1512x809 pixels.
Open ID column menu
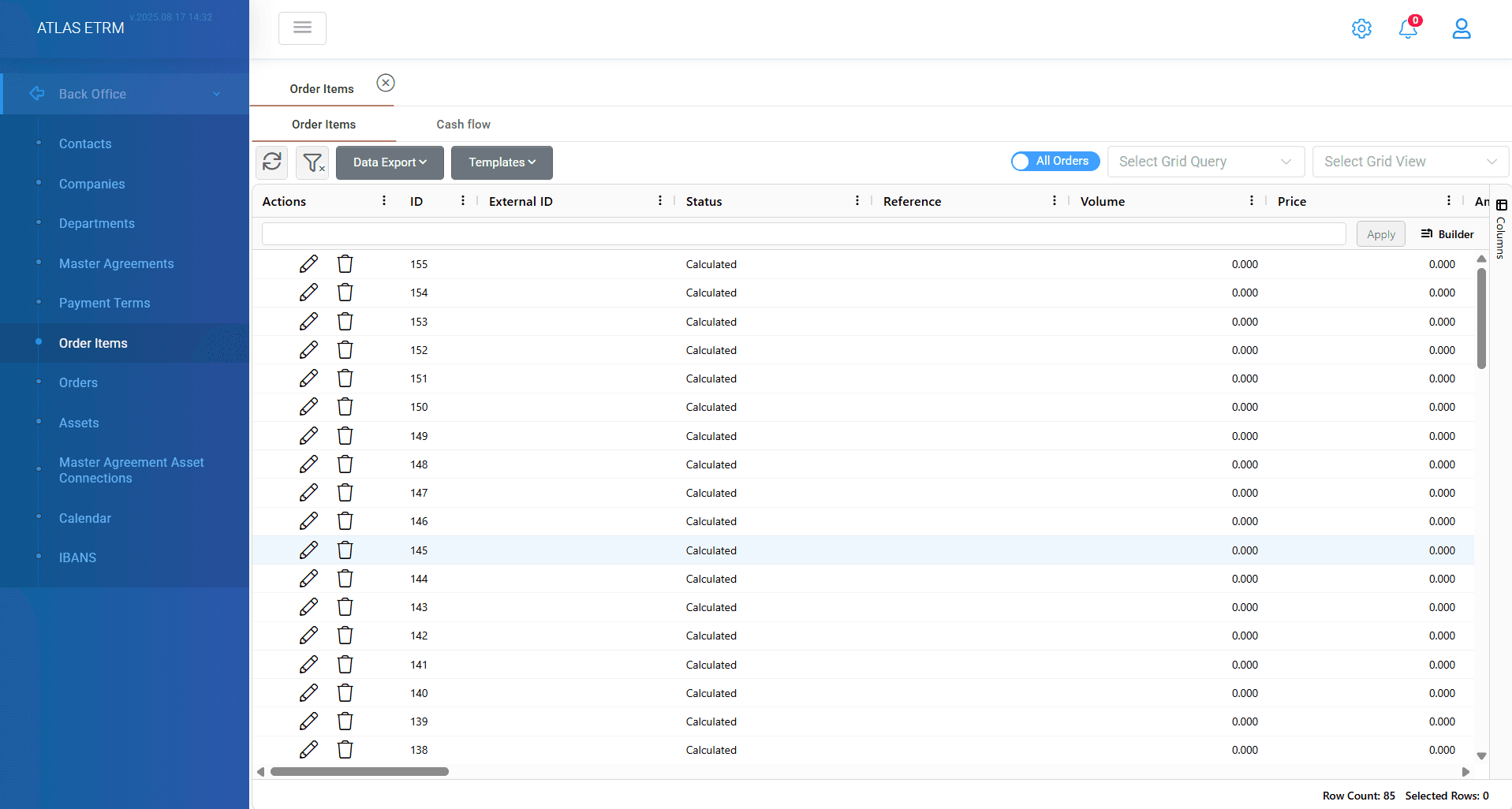tap(463, 201)
